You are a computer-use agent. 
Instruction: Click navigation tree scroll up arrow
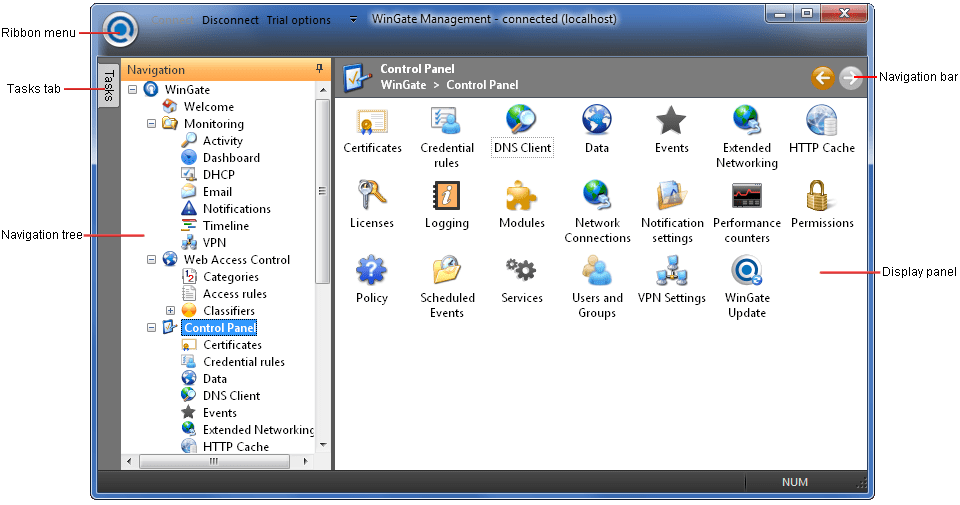323,90
